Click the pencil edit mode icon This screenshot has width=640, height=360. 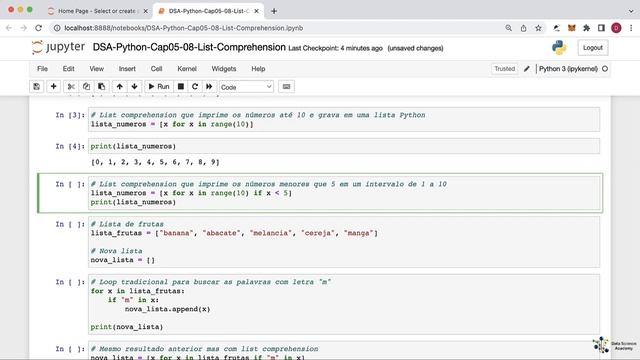(x=527, y=69)
